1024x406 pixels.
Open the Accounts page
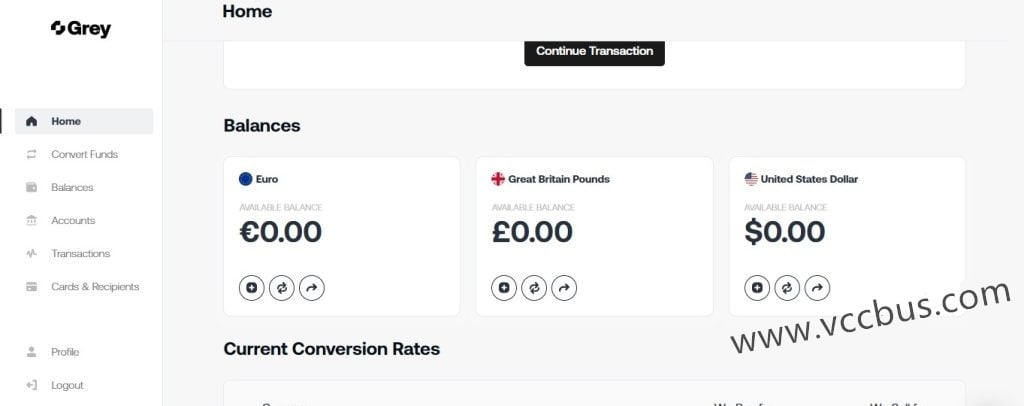84,221
